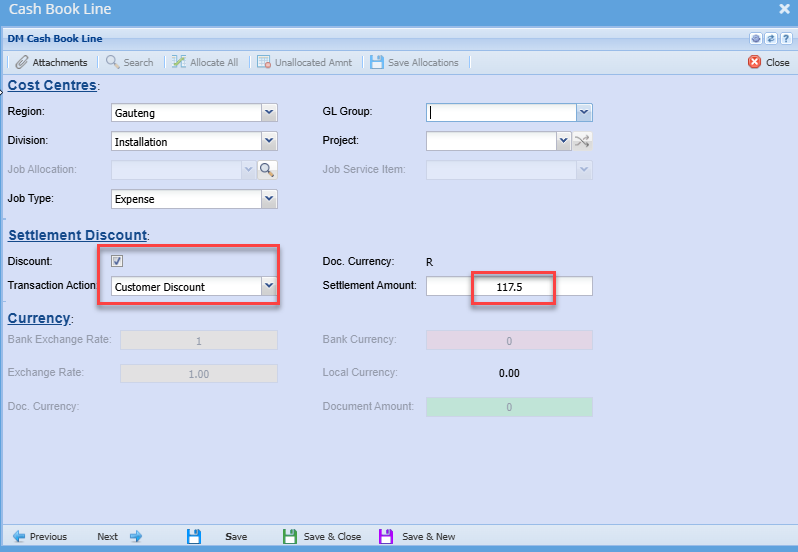Expand the Transaction Action dropdown
The height and width of the screenshot is (552, 798).
pos(269,286)
